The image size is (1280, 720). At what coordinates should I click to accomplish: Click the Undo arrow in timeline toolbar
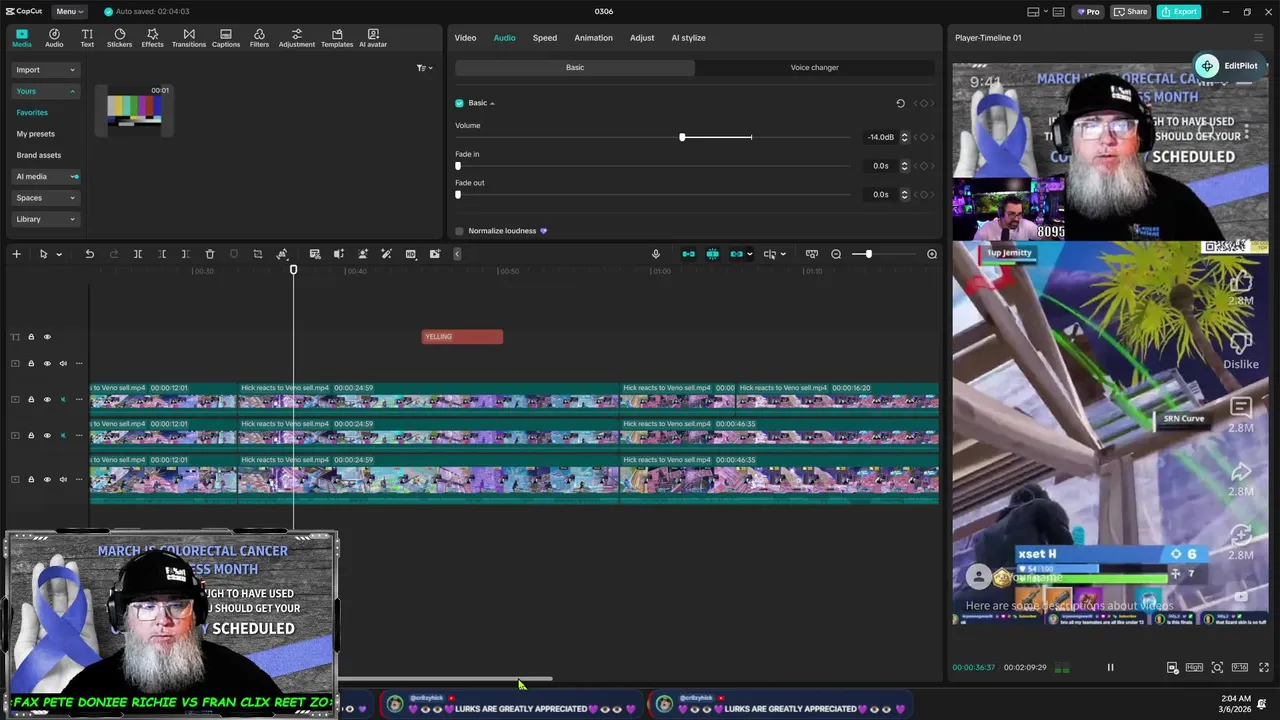click(89, 254)
